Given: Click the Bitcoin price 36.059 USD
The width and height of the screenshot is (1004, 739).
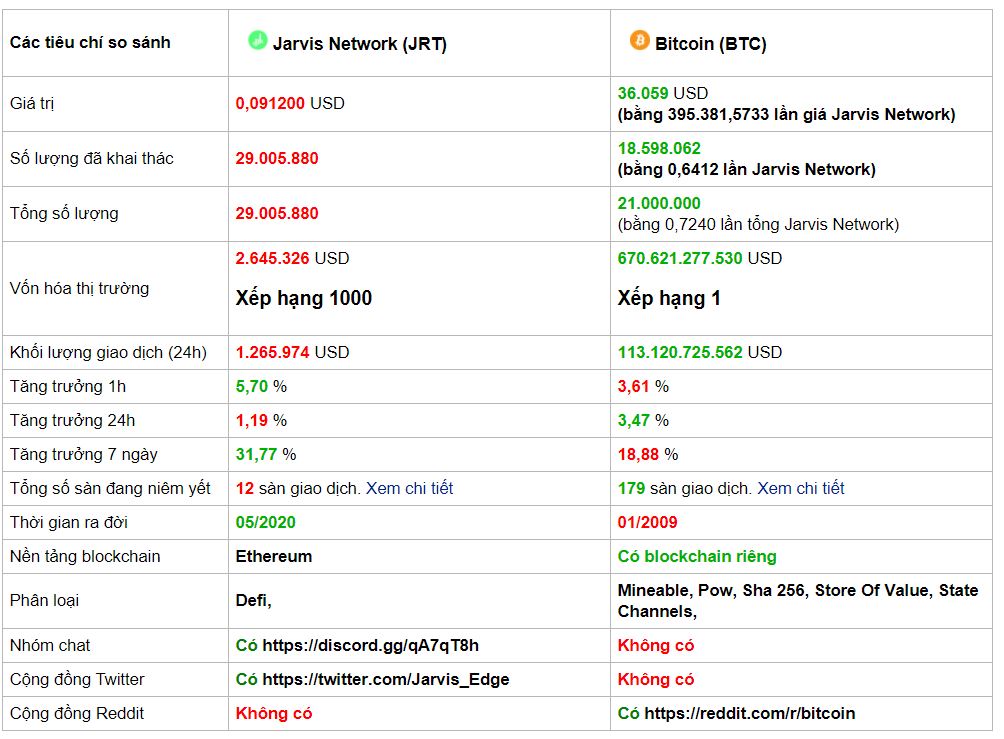Looking at the screenshot, I should click(663, 93).
